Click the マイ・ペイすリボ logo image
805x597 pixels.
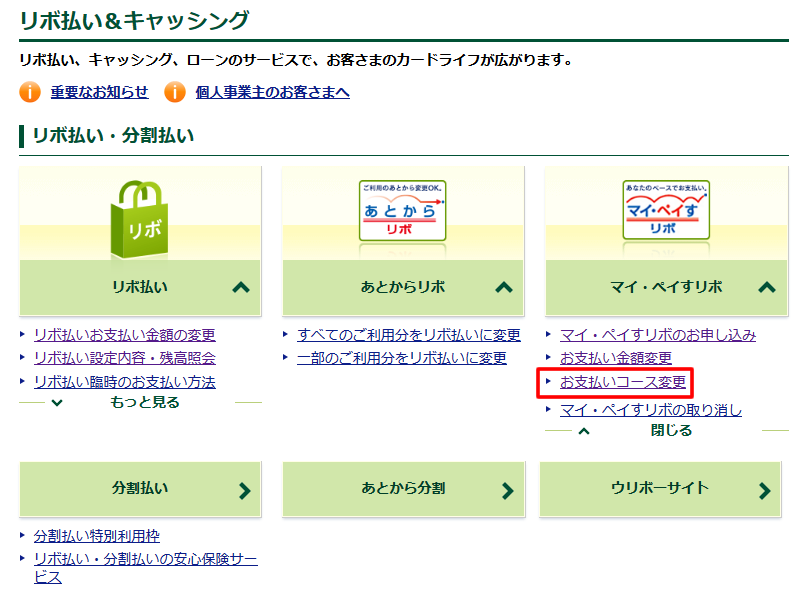tap(665, 211)
